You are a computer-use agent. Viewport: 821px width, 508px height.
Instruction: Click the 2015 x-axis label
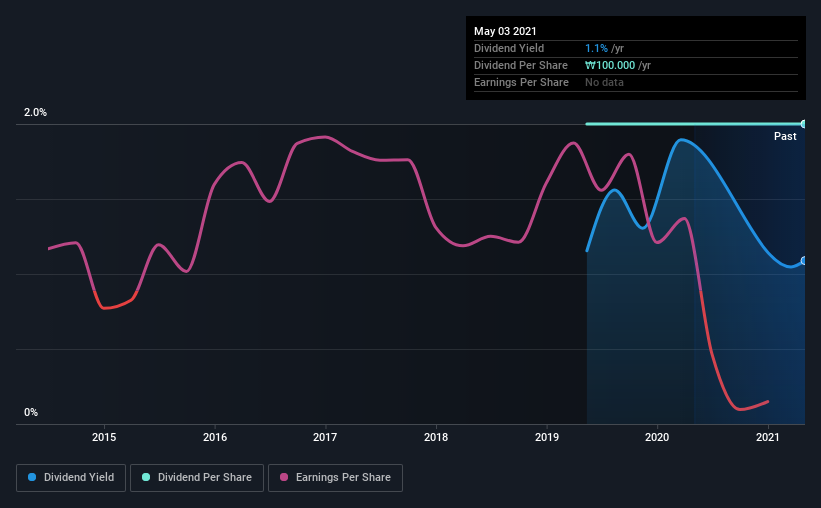coord(104,437)
